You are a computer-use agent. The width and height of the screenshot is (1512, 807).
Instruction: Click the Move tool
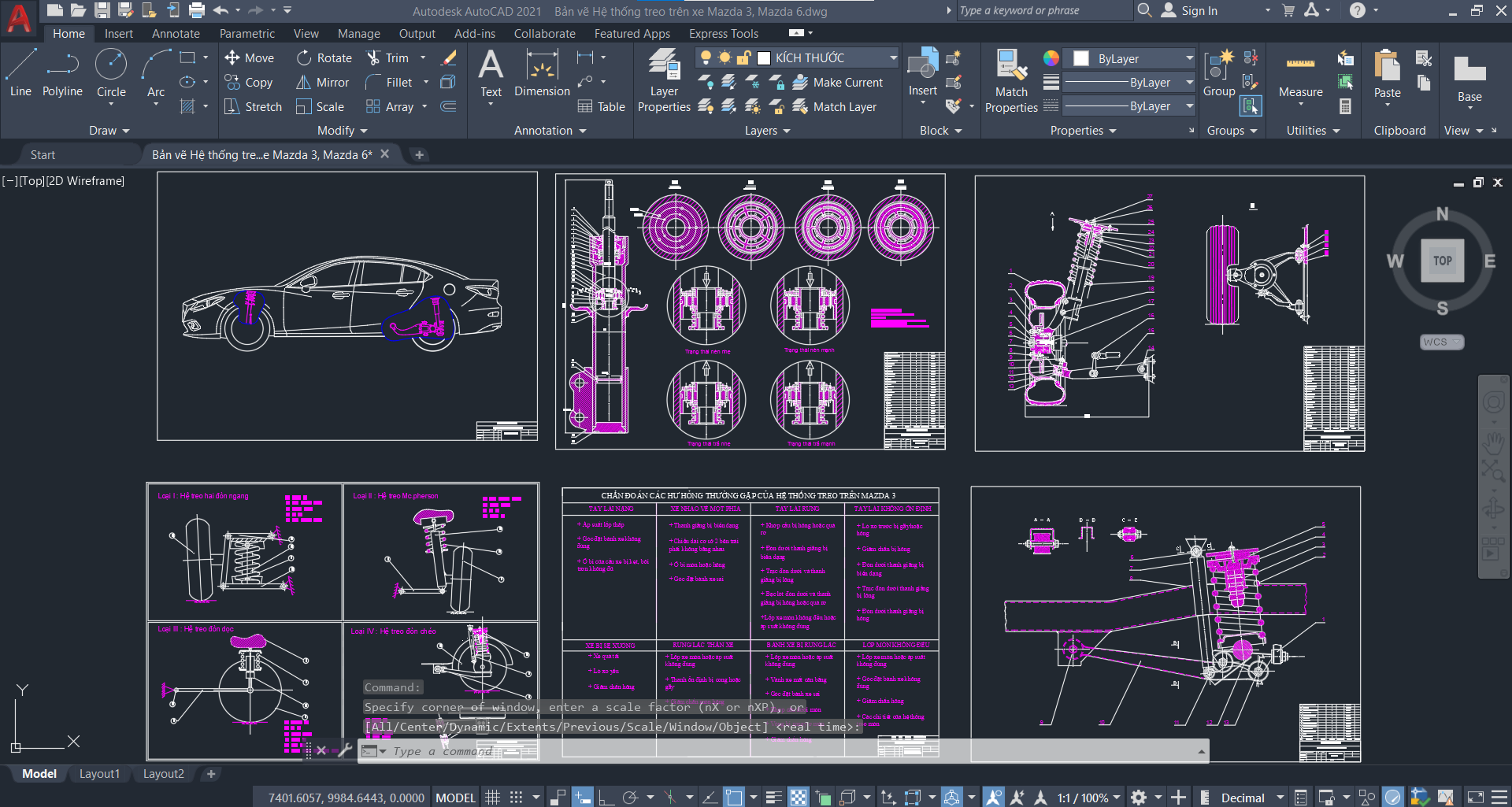(x=250, y=57)
